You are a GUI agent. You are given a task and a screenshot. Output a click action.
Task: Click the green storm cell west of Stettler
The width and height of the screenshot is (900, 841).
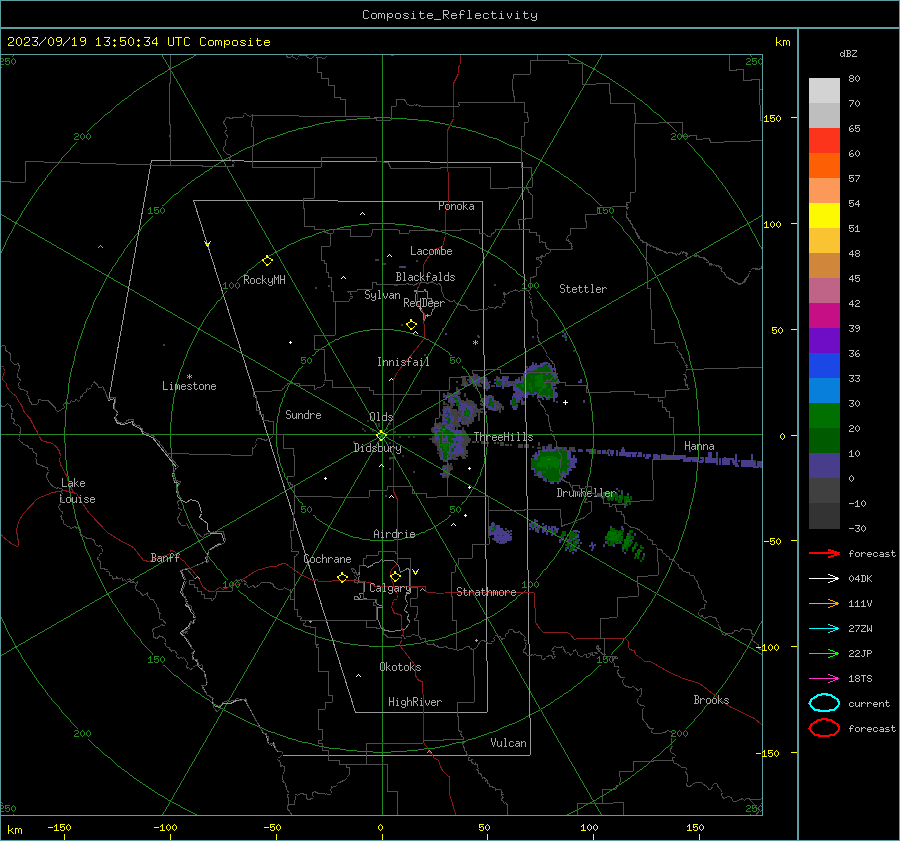pyautogui.click(x=538, y=381)
